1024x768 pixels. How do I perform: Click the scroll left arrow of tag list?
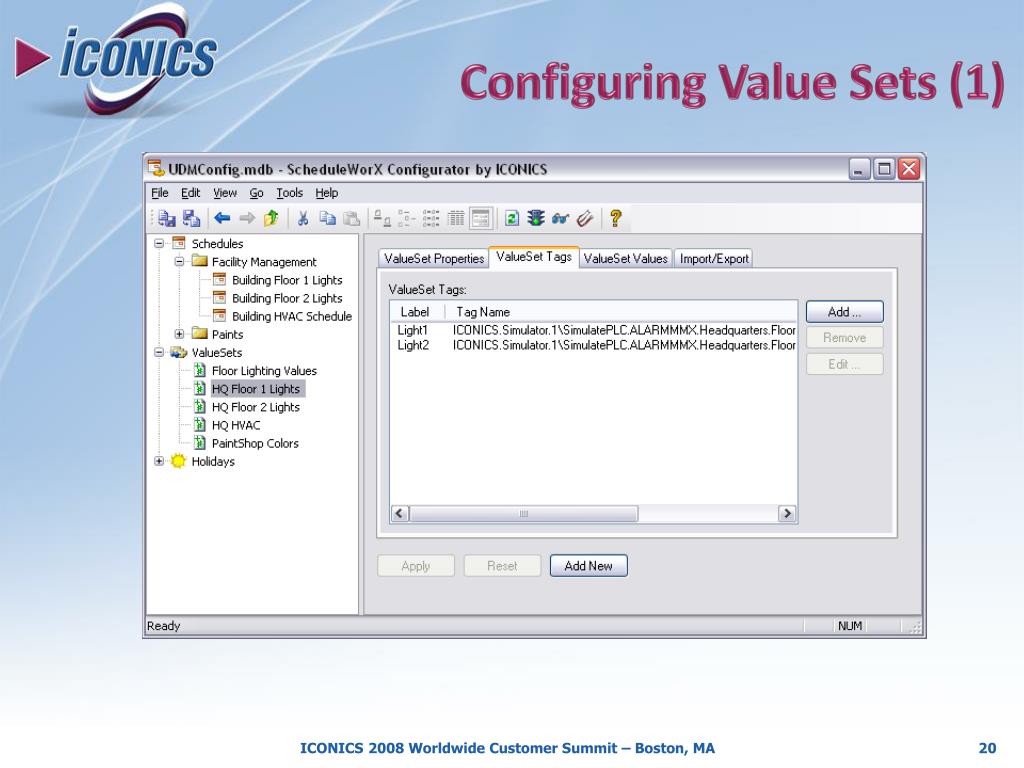400,514
